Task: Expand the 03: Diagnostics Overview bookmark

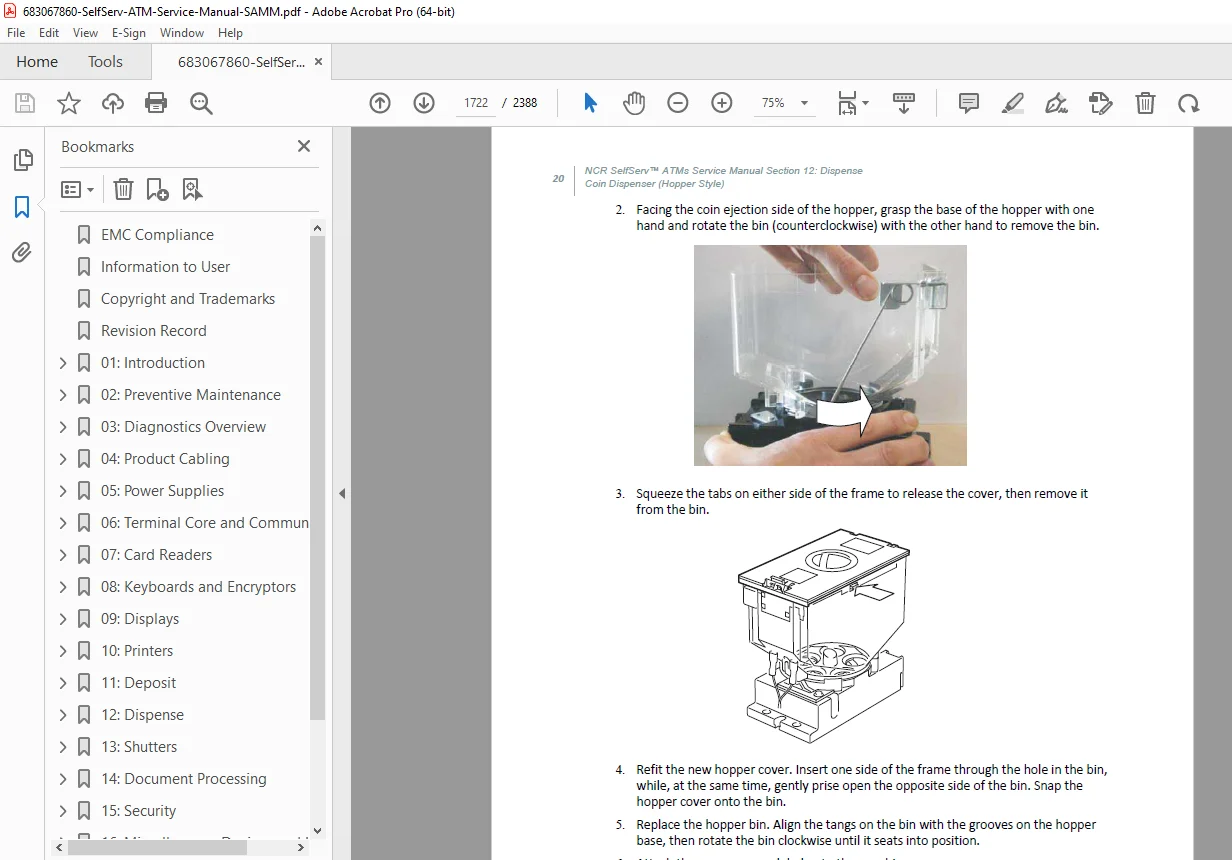Action: (63, 427)
